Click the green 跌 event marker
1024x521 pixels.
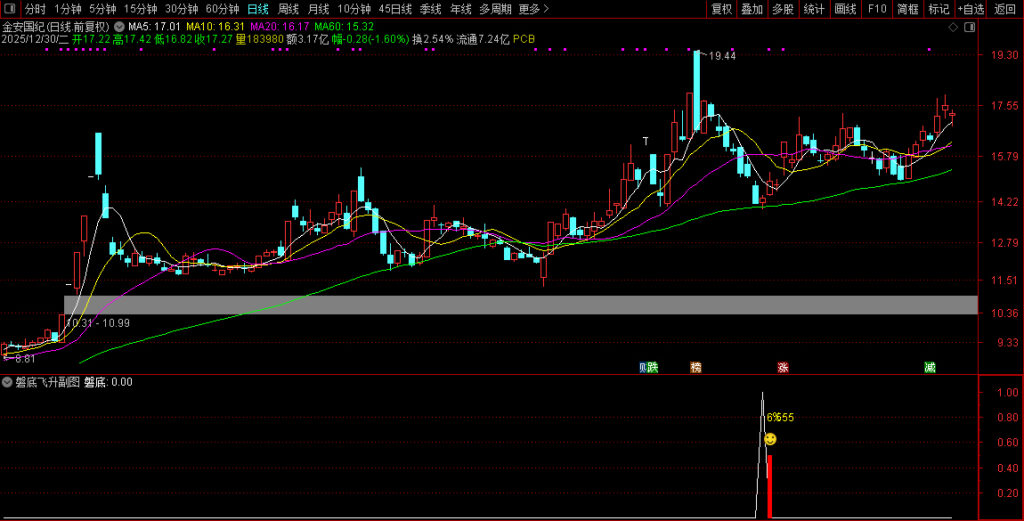pyautogui.click(x=652, y=367)
